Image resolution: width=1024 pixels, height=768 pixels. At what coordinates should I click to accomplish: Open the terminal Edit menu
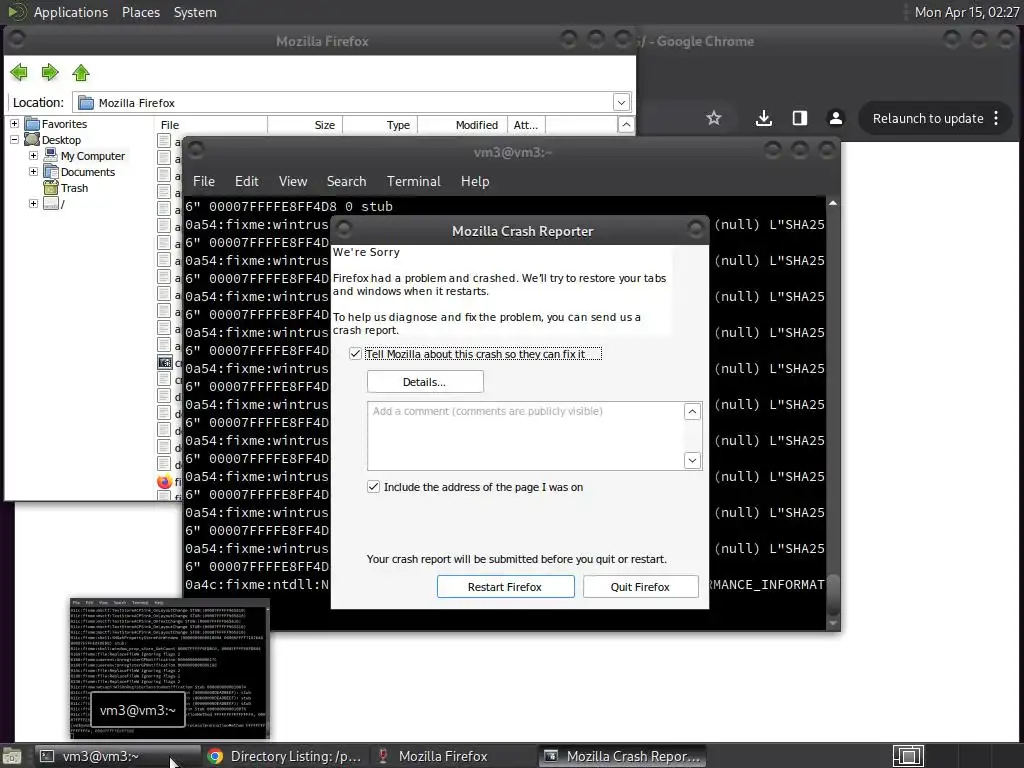click(246, 181)
